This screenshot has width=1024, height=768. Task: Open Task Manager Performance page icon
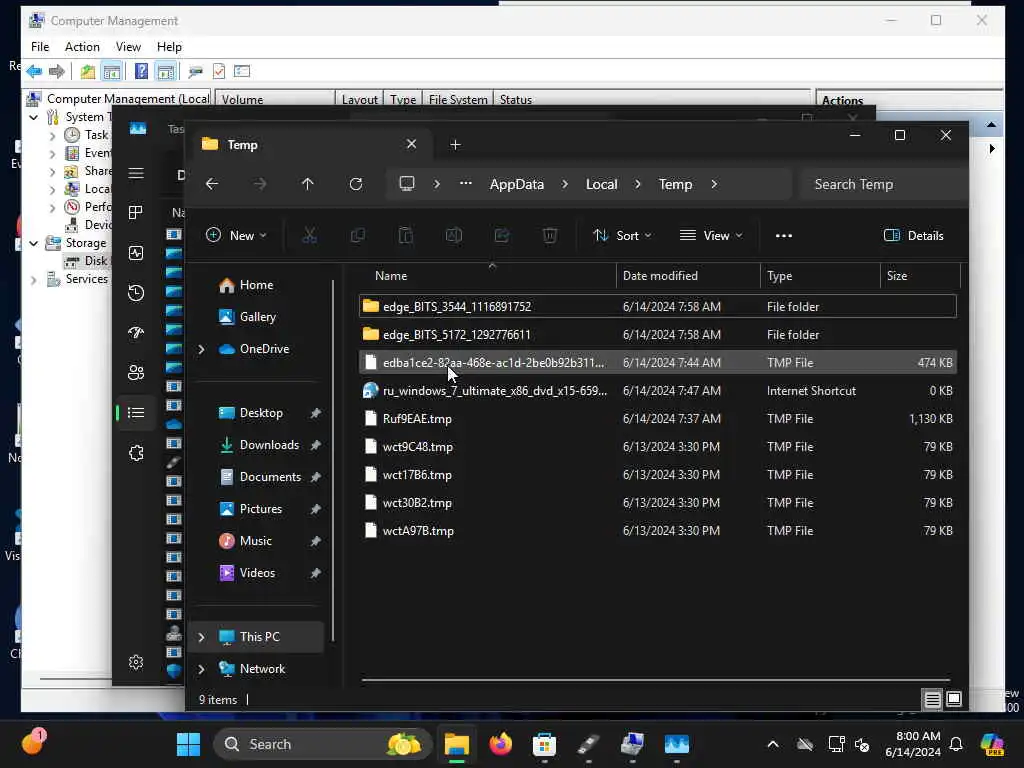click(136, 253)
